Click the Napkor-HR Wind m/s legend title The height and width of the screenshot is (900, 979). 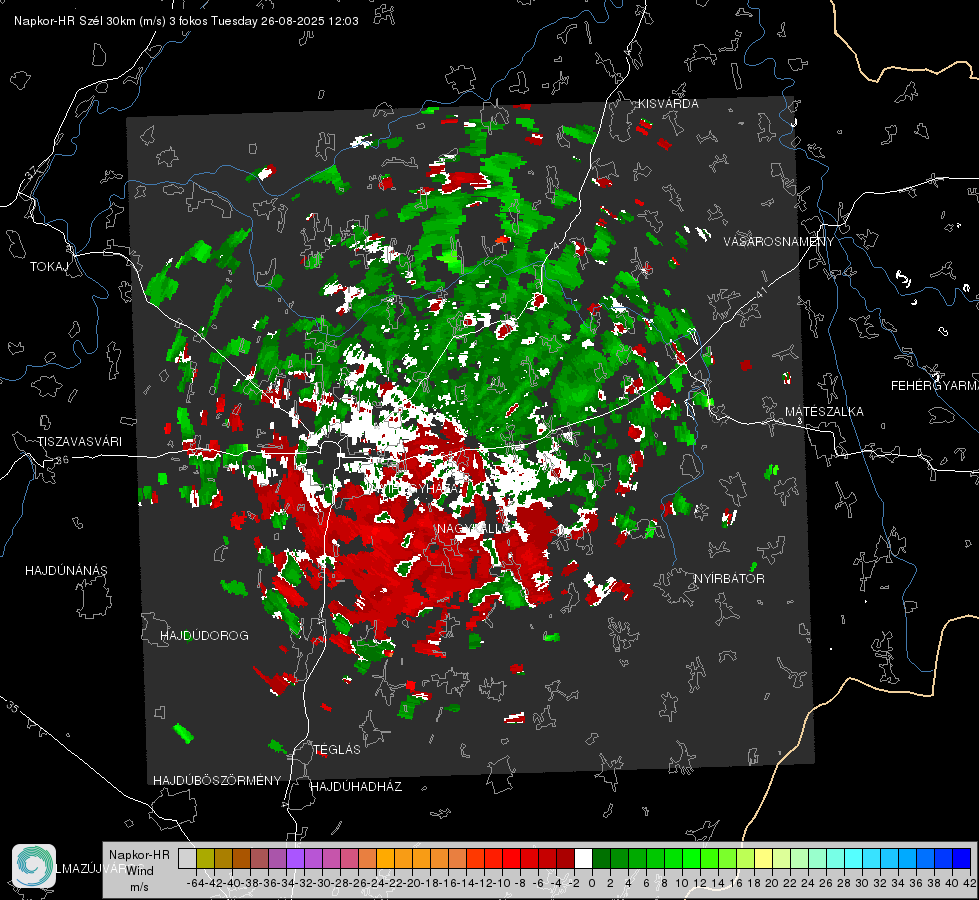coord(139,871)
